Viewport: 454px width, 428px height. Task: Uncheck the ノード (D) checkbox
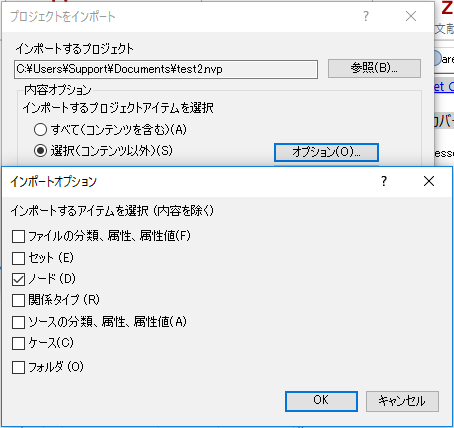[x=18, y=279]
